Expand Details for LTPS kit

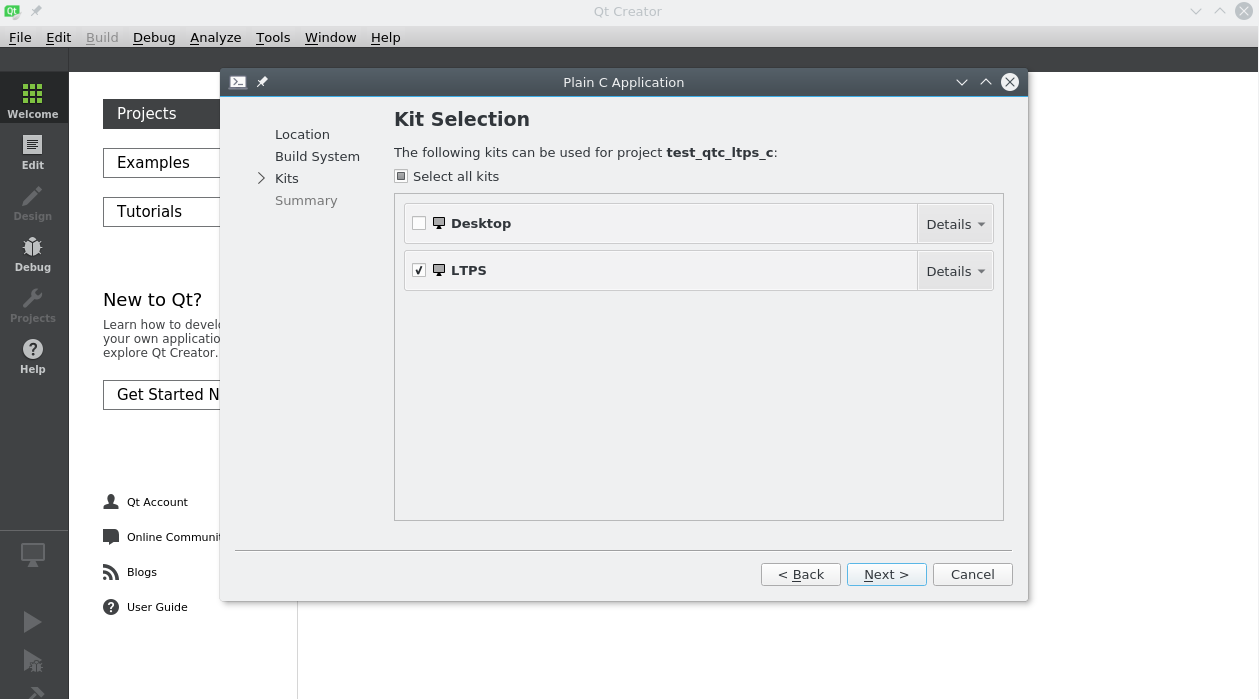[x=955, y=271]
